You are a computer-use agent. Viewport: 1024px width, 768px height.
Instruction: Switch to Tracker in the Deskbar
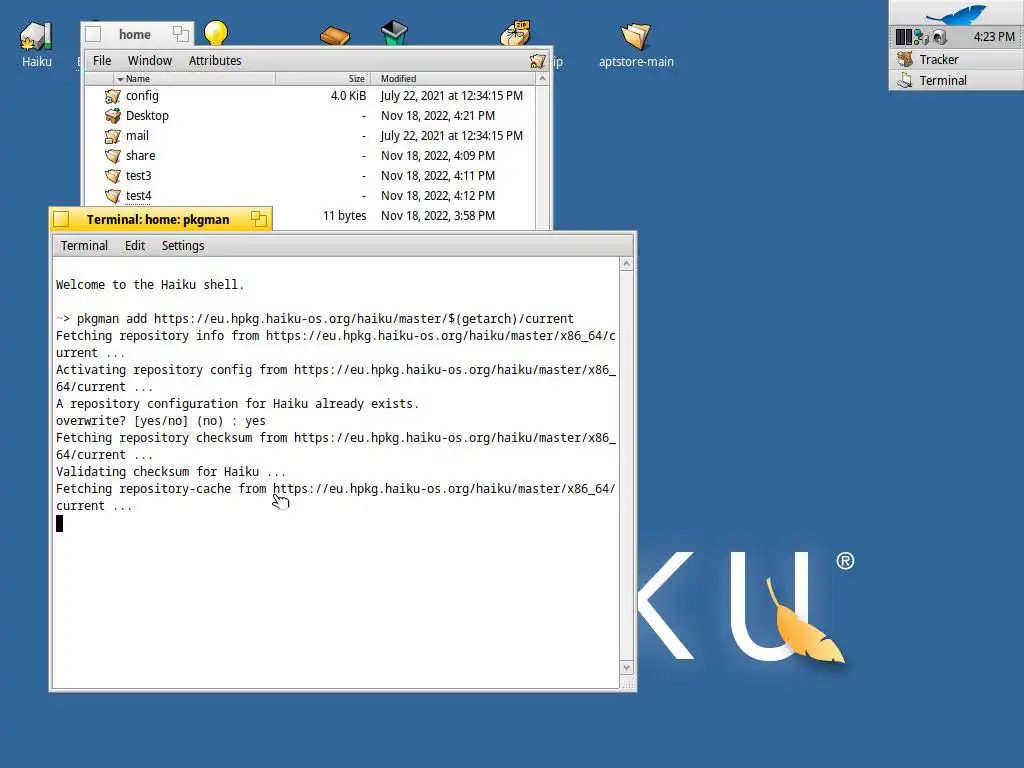956,59
